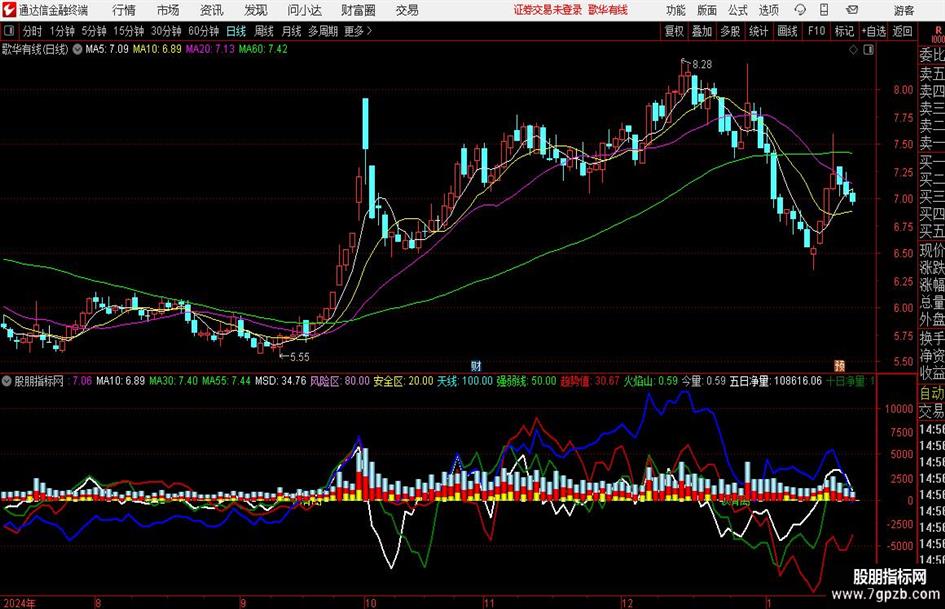Open the 选项 menu

[x=768, y=10]
